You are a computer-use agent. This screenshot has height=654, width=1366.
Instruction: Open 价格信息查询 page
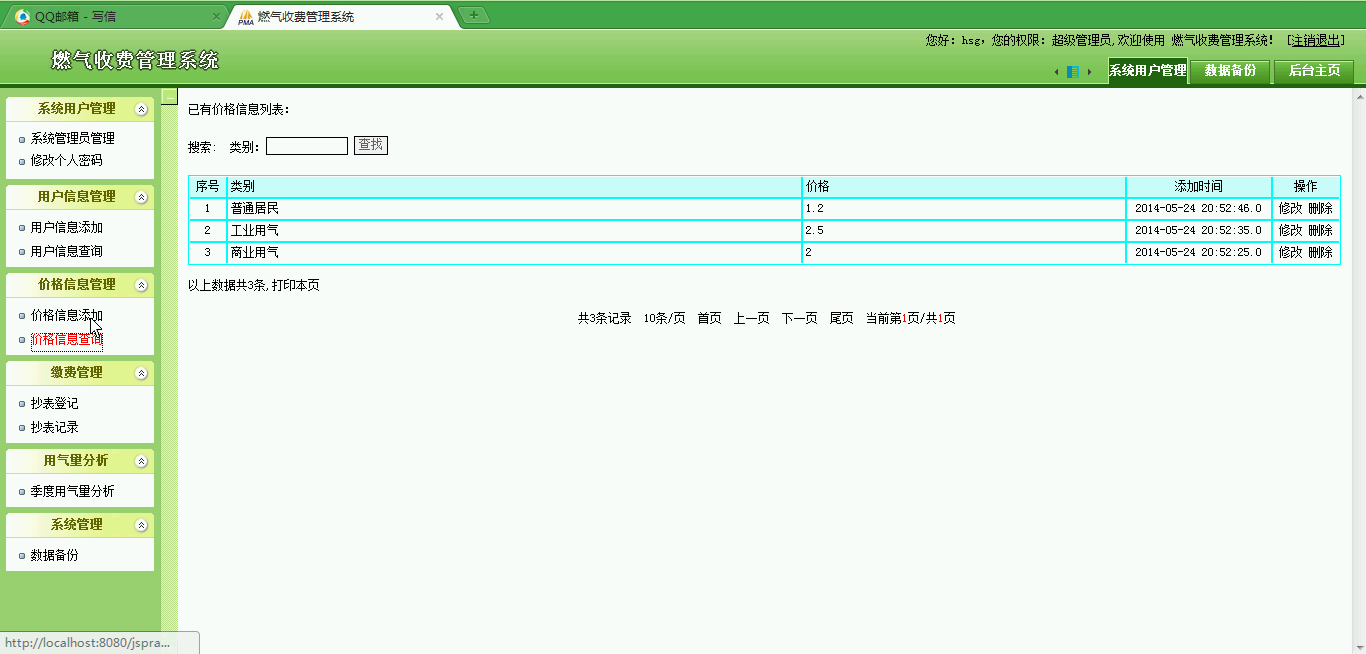(x=67, y=340)
